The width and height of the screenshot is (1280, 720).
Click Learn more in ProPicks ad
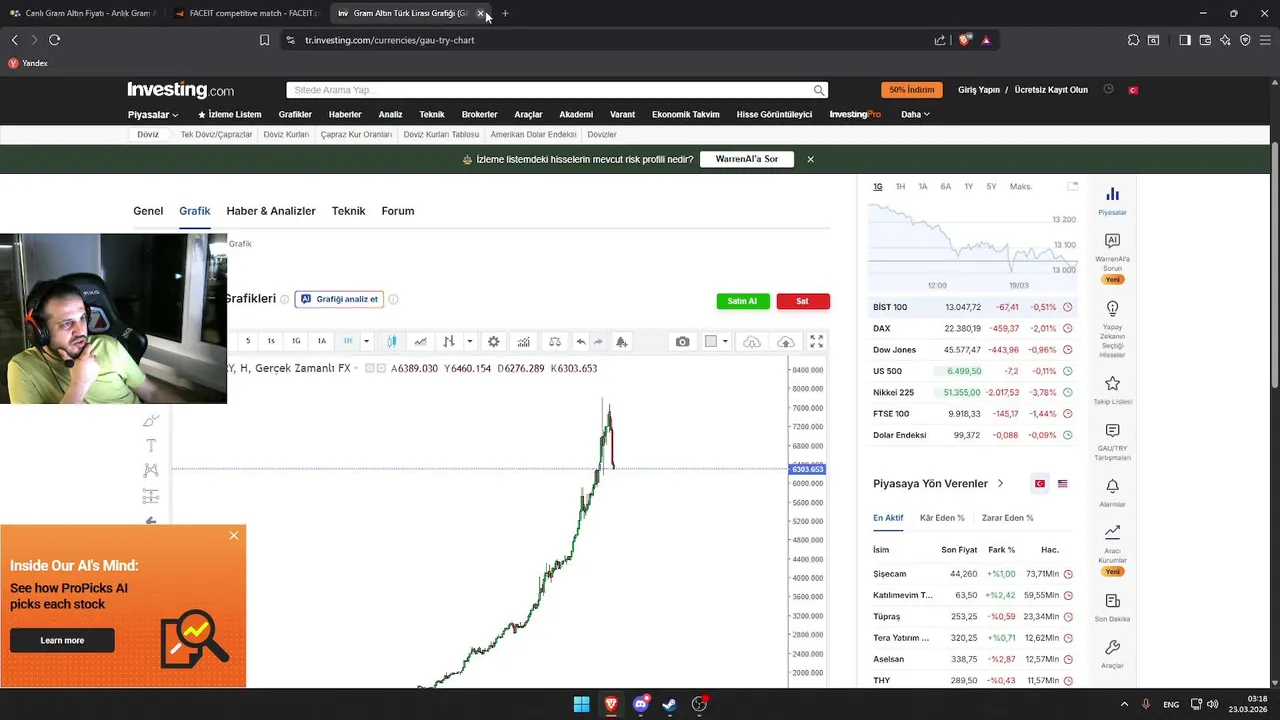(62, 640)
